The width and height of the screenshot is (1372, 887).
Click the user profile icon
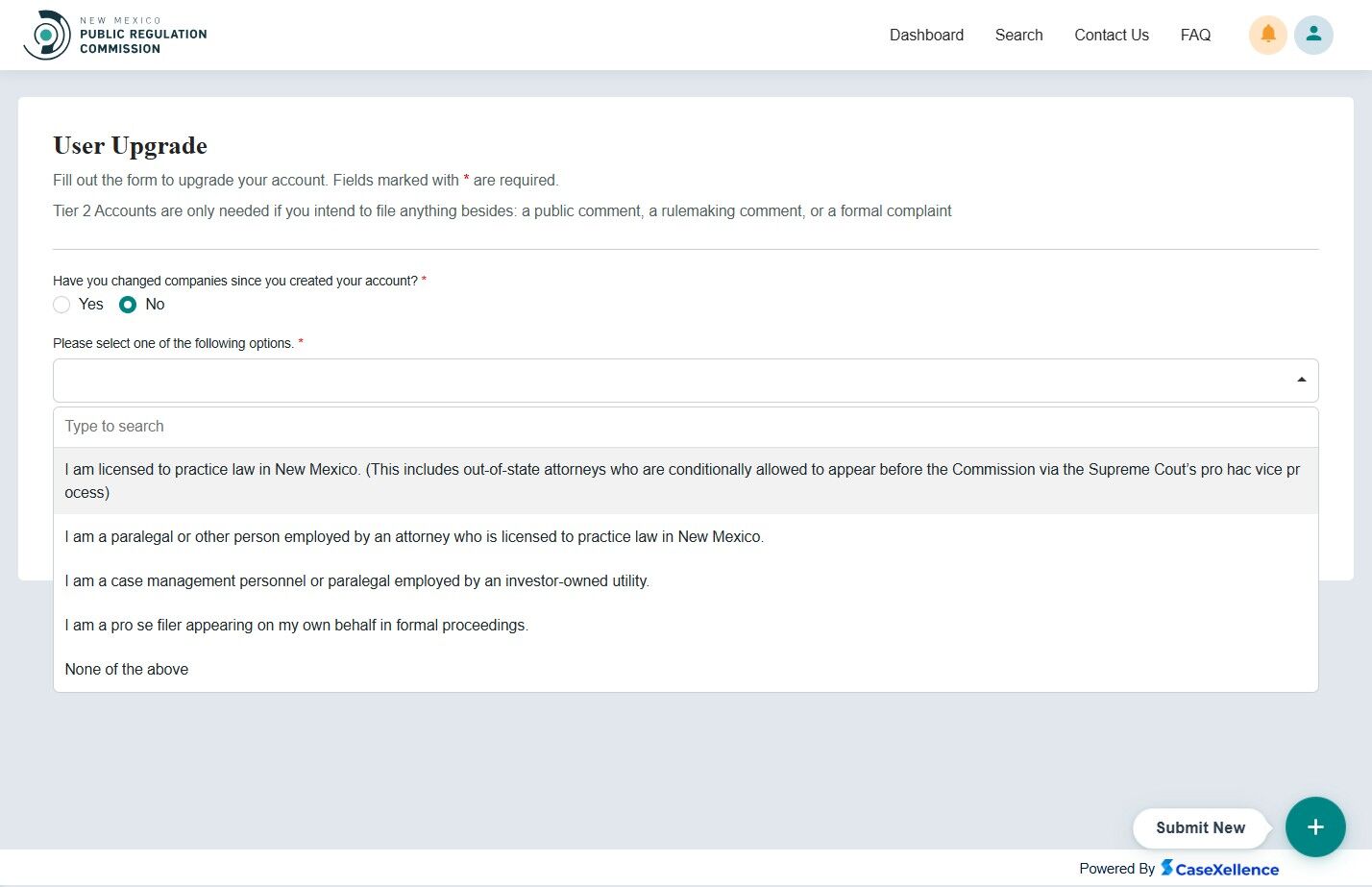[x=1313, y=35]
